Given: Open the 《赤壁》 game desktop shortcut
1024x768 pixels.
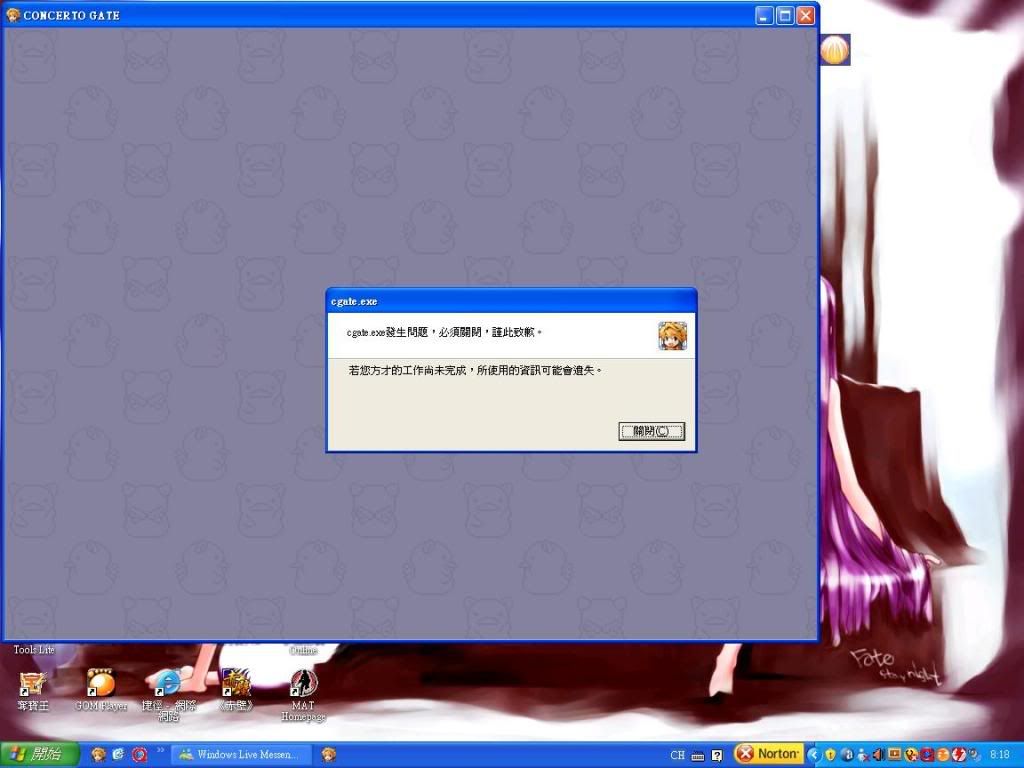Looking at the screenshot, I should point(235,684).
